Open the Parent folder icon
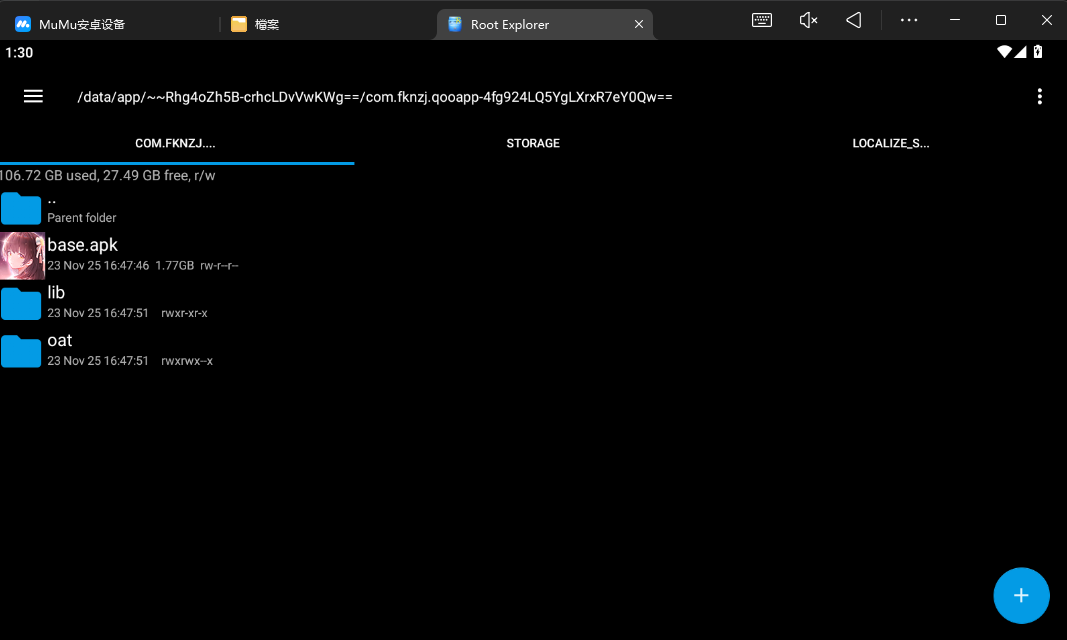This screenshot has width=1067, height=640. click(21, 208)
